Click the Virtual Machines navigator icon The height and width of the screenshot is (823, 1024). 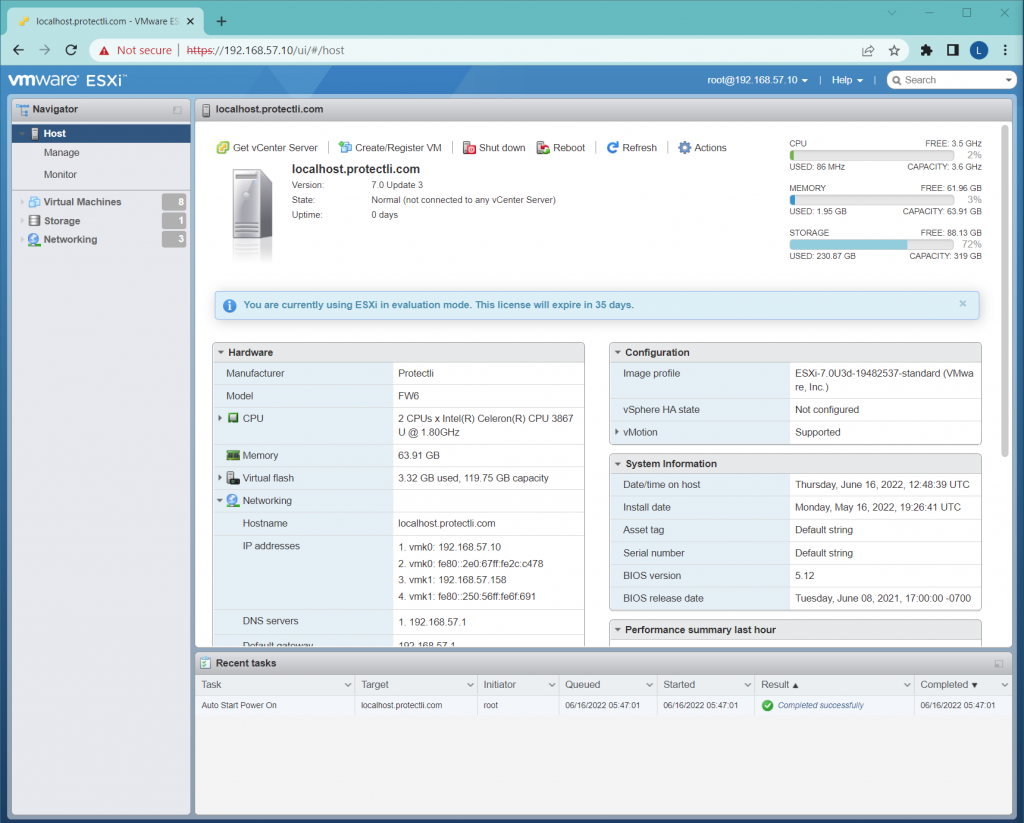click(35, 202)
